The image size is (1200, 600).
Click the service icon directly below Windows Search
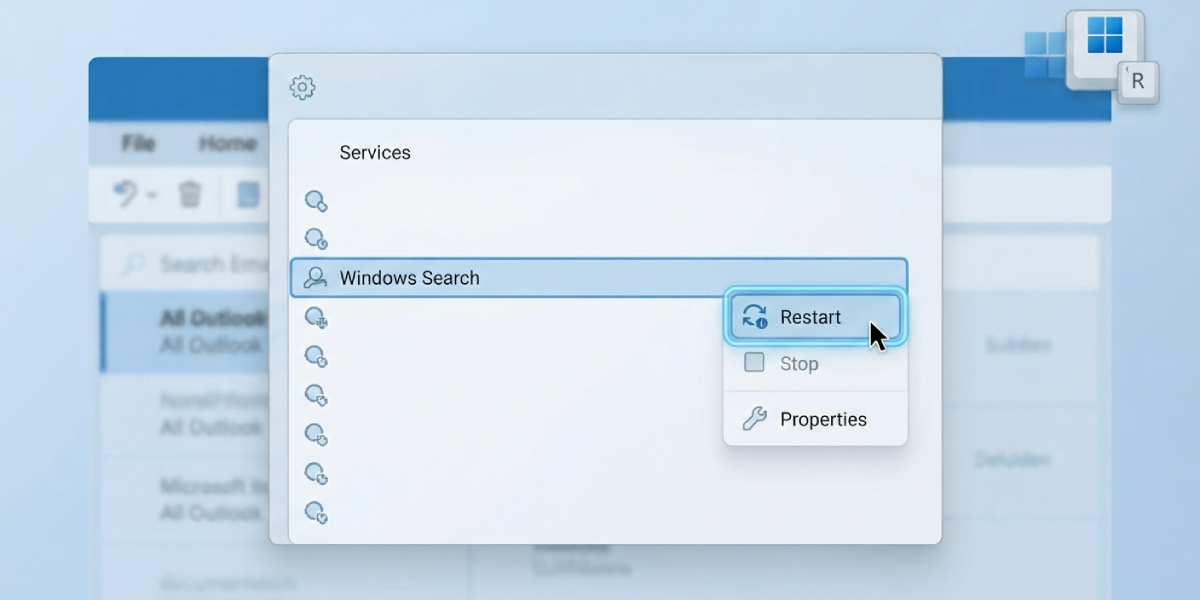point(316,318)
